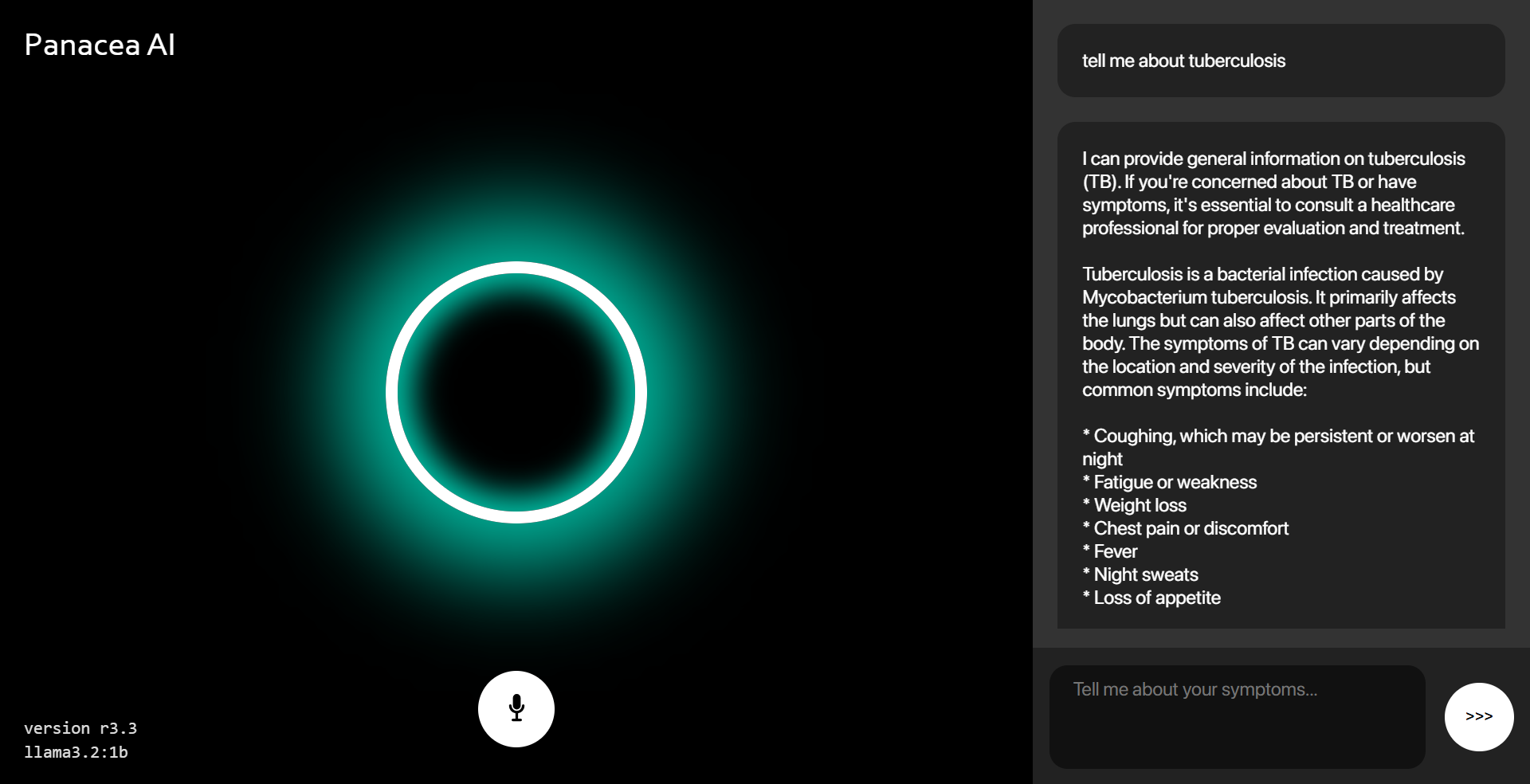Screen dimensions: 1530x784
Task: Click the 'common symptoms include:' line
Action: coord(1195,390)
